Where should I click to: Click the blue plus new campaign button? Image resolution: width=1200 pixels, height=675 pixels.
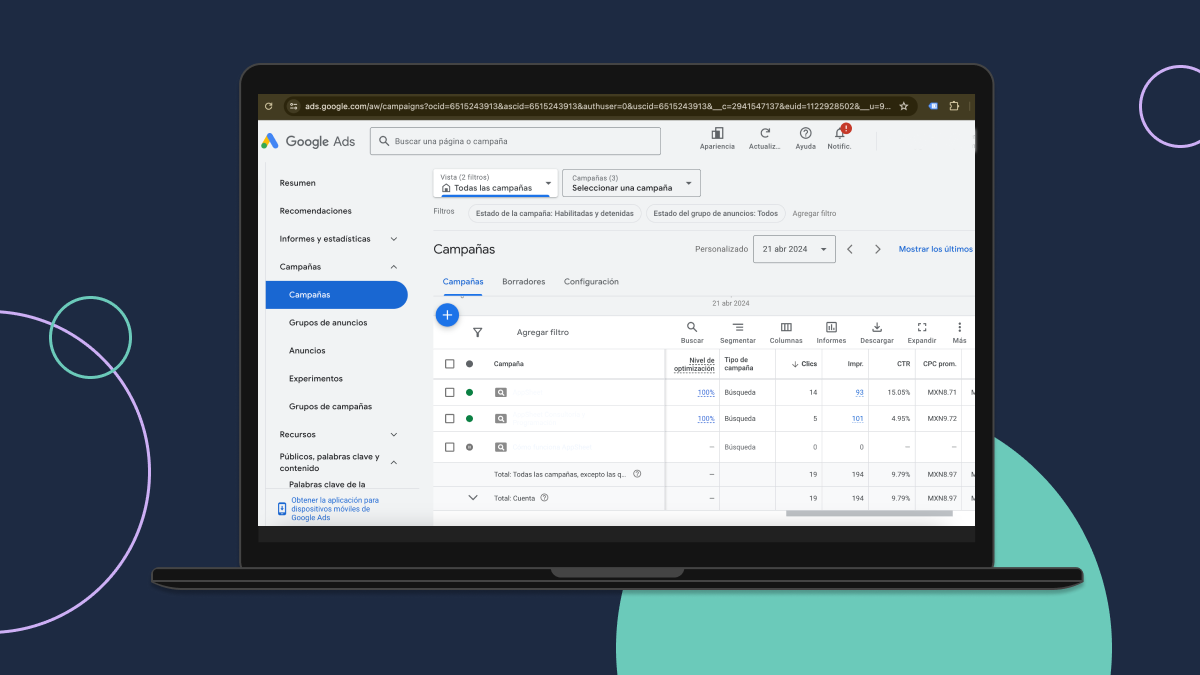(447, 315)
